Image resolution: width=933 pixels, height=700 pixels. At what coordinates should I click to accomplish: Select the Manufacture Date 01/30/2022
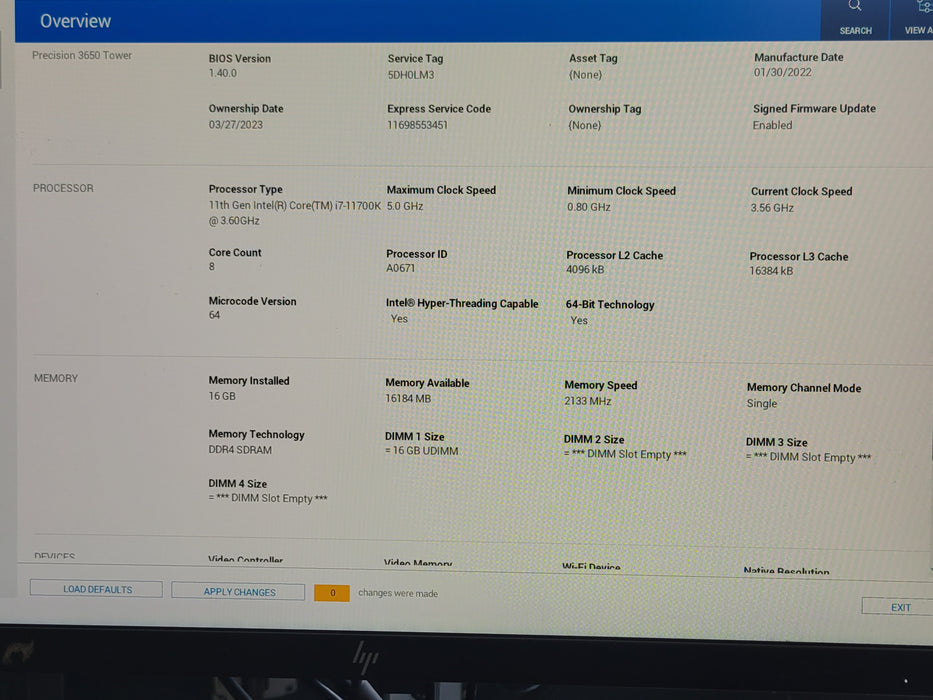(x=782, y=72)
